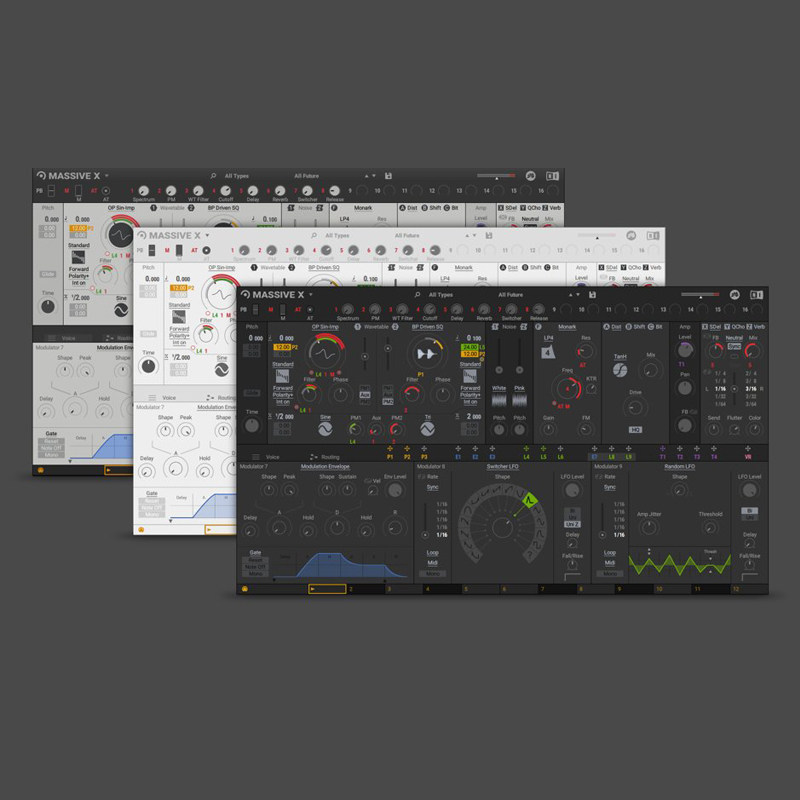Open OP Sin-Imp wavetable menu in dark window
800x800 pixels.
coord(325,327)
